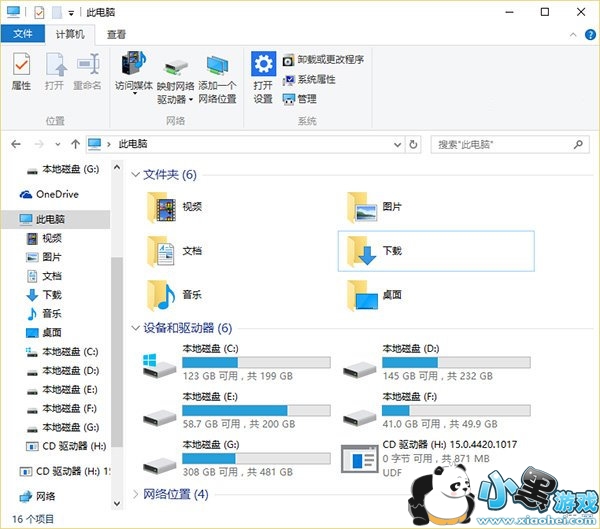Select 本地磁盘 (D:) in navigation tree
Image resolution: width=600 pixels, height=529 pixels.
click(62, 371)
